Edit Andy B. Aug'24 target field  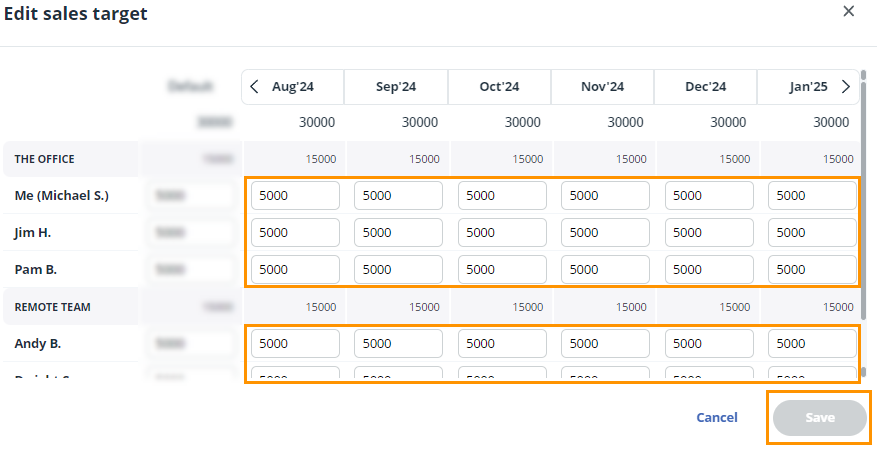pyautogui.click(x=295, y=343)
